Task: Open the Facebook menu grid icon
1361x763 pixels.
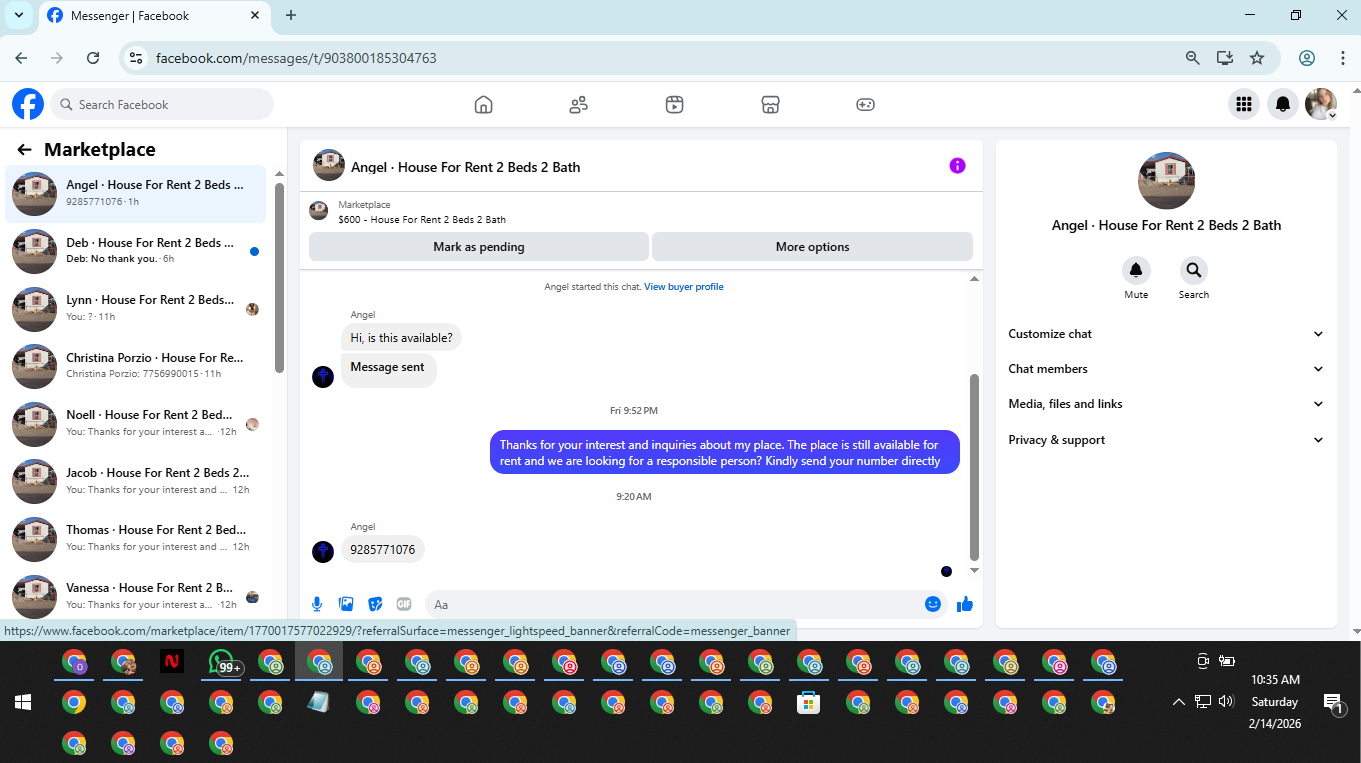Action: [1243, 104]
